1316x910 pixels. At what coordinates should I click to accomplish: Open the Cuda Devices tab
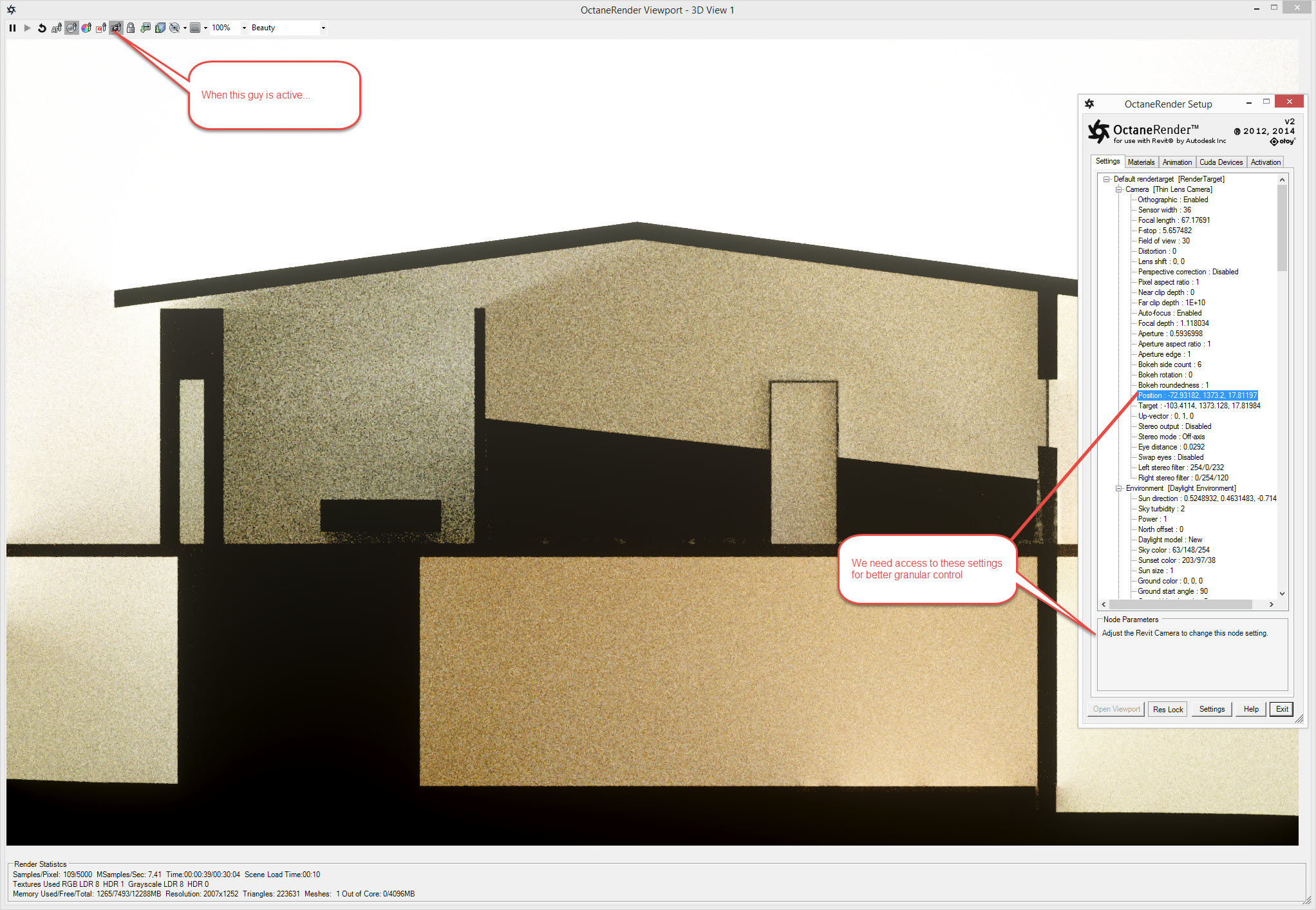(x=1221, y=162)
